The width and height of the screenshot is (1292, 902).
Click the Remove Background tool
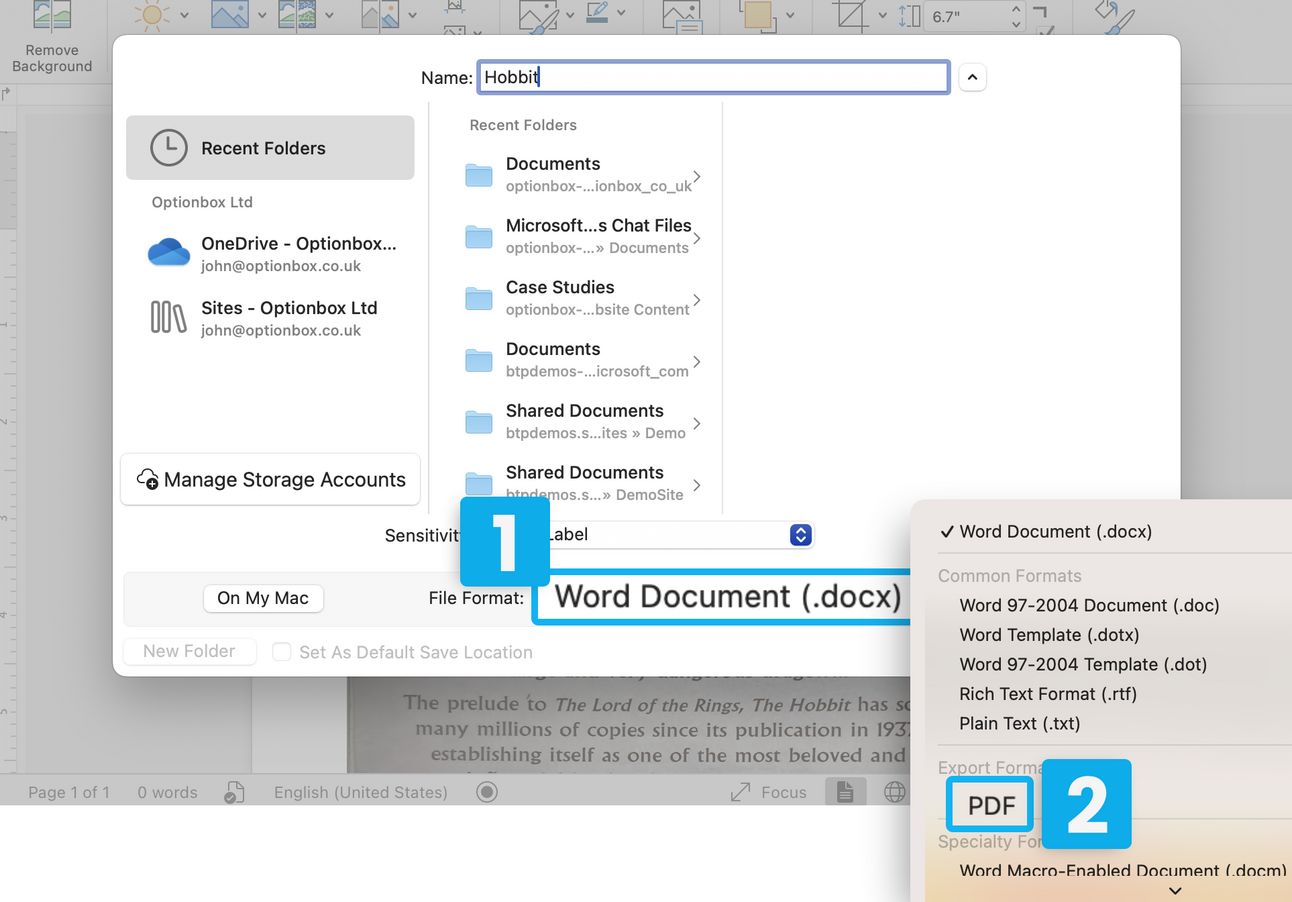pos(52,40)
